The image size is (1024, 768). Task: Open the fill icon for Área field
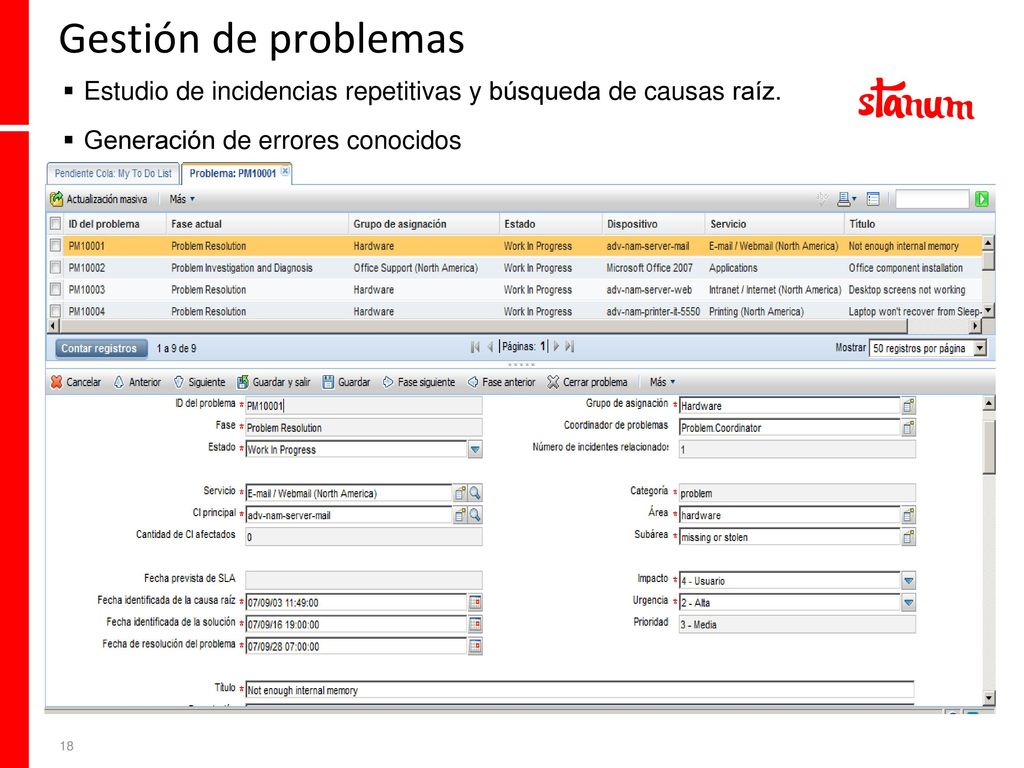(x=908, y=515)
